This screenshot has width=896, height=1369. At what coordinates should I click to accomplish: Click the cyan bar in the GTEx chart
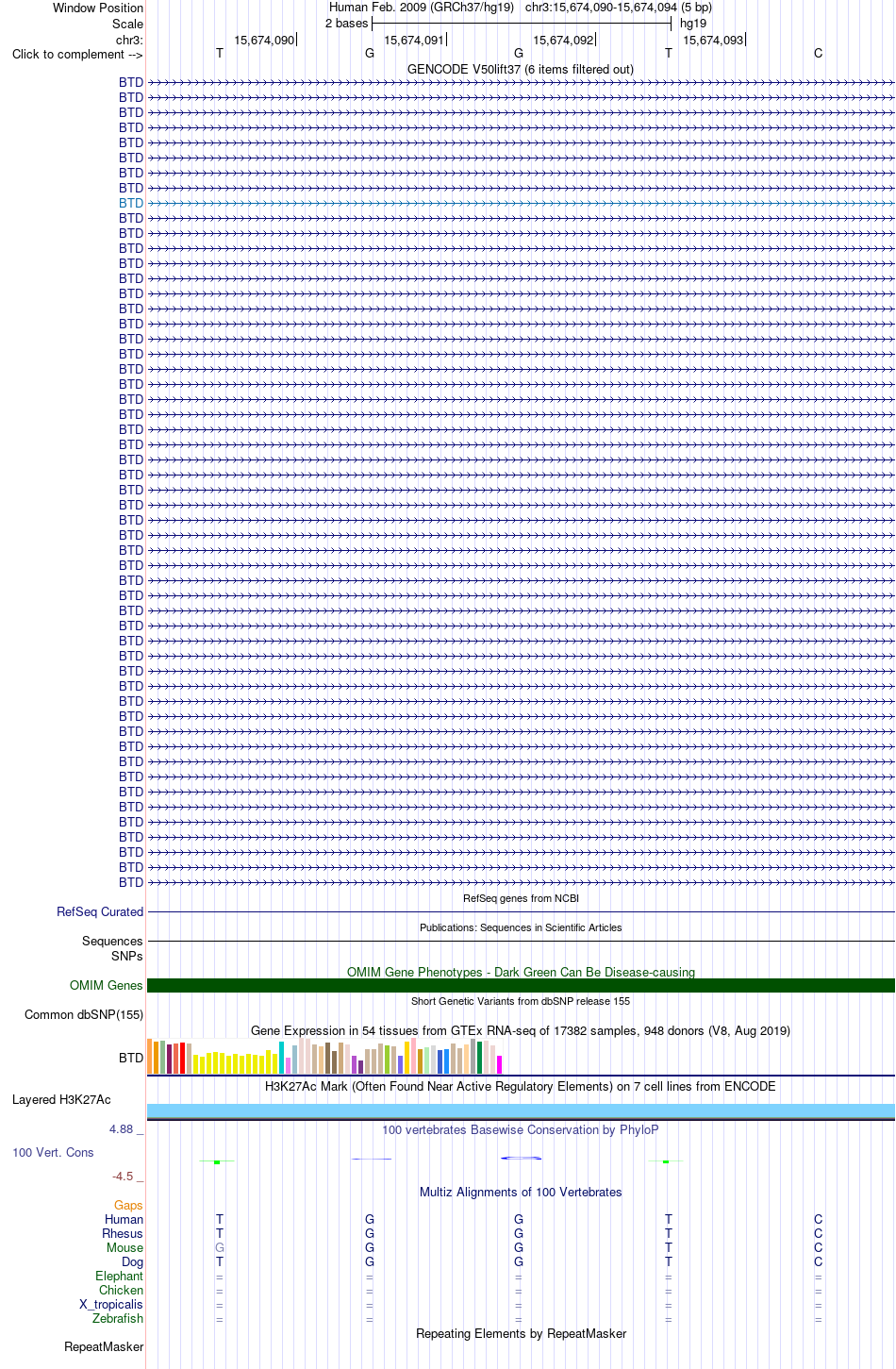coord(282,1058)
